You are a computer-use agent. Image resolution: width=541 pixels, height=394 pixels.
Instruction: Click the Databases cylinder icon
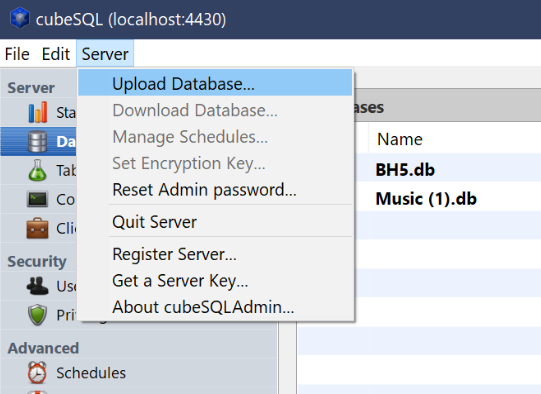[38, 141]
